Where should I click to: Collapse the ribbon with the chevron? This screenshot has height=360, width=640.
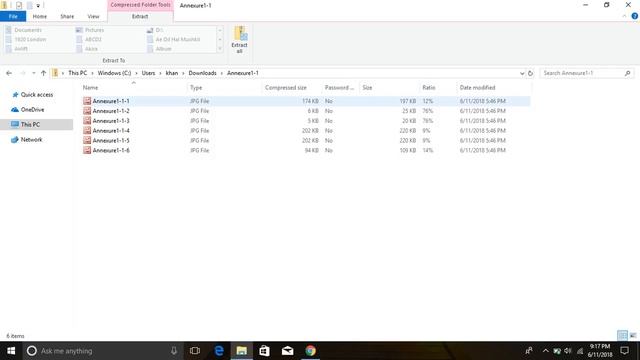tap(624, 16)
